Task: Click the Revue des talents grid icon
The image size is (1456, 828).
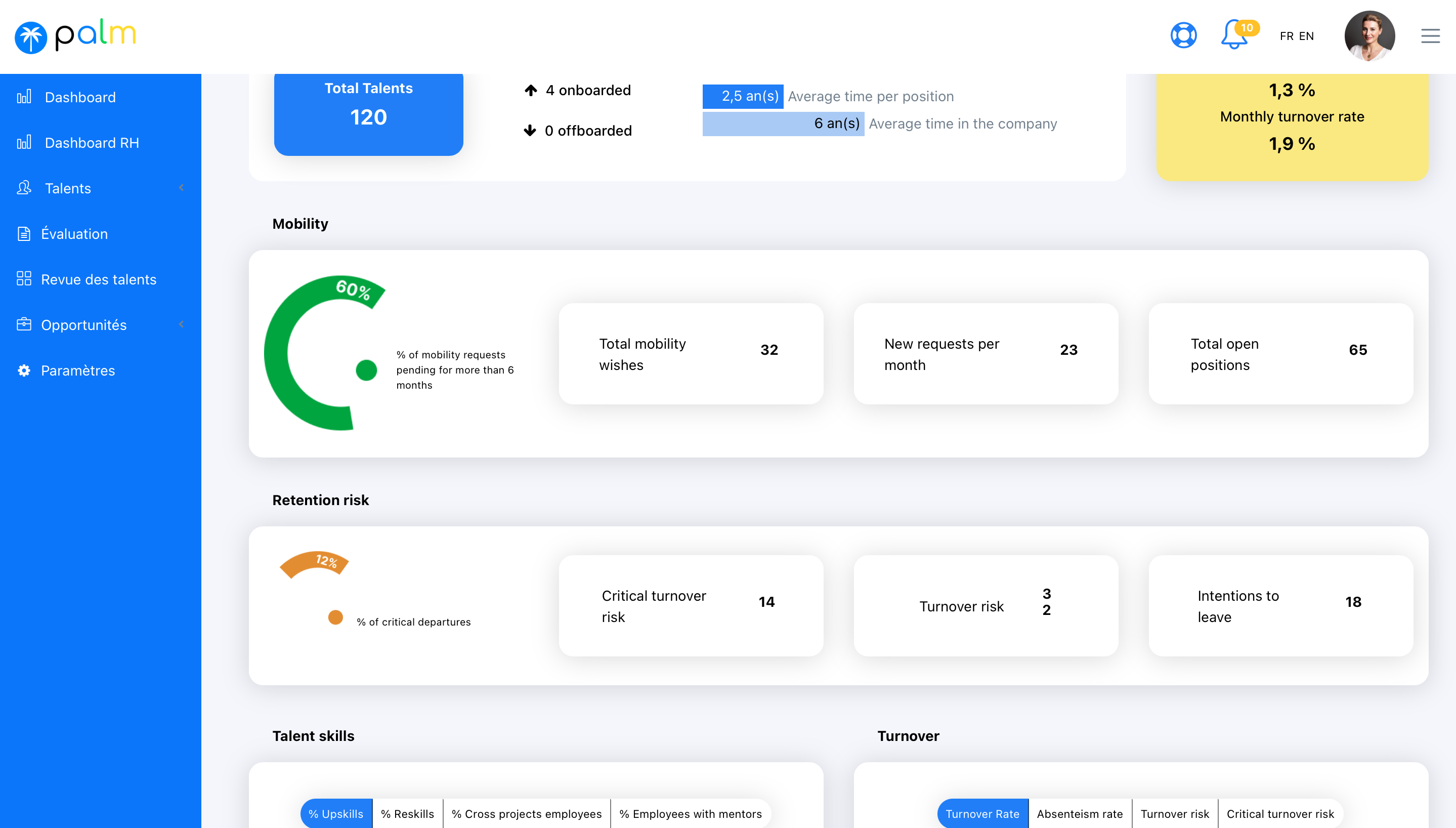Action: [24, 279]
